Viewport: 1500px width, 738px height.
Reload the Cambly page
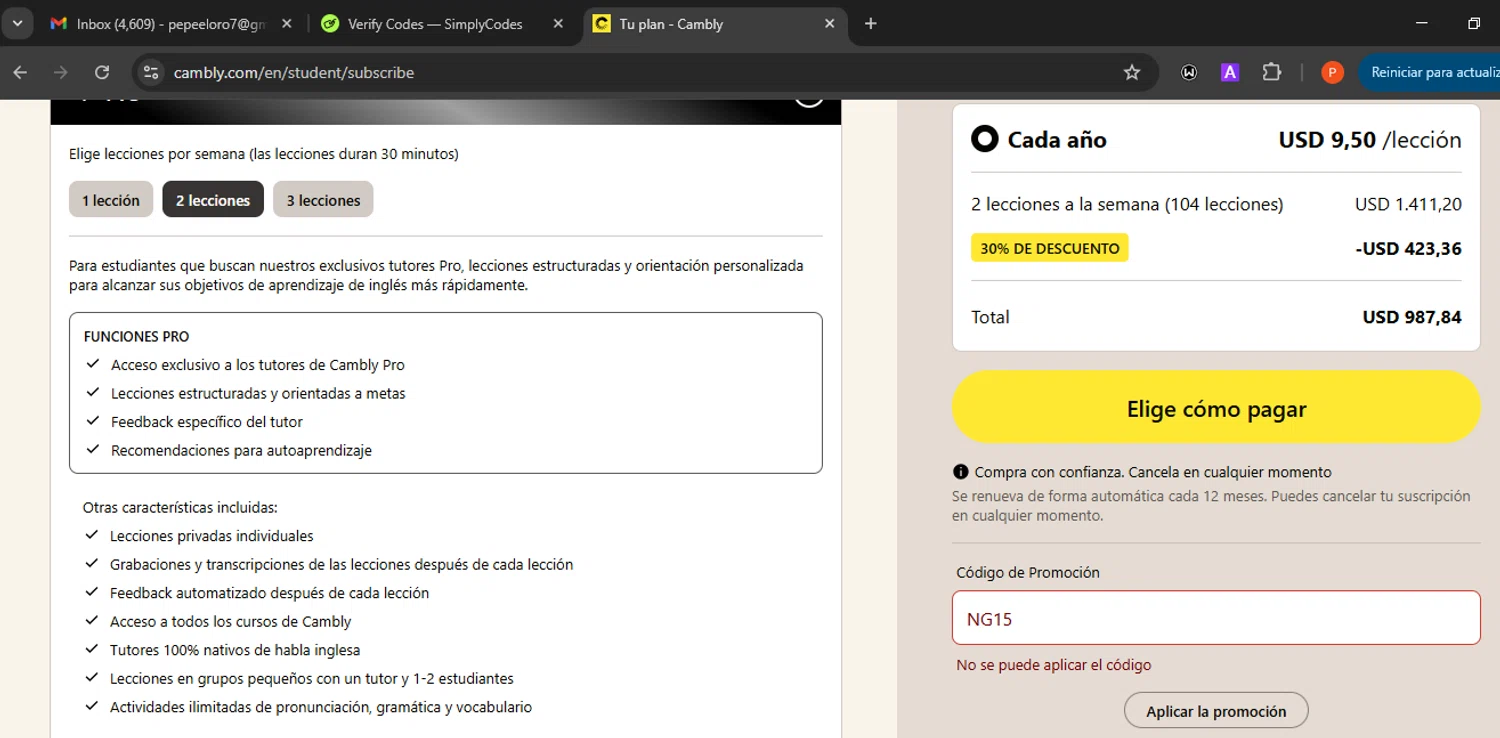click(x=102, y=72)
